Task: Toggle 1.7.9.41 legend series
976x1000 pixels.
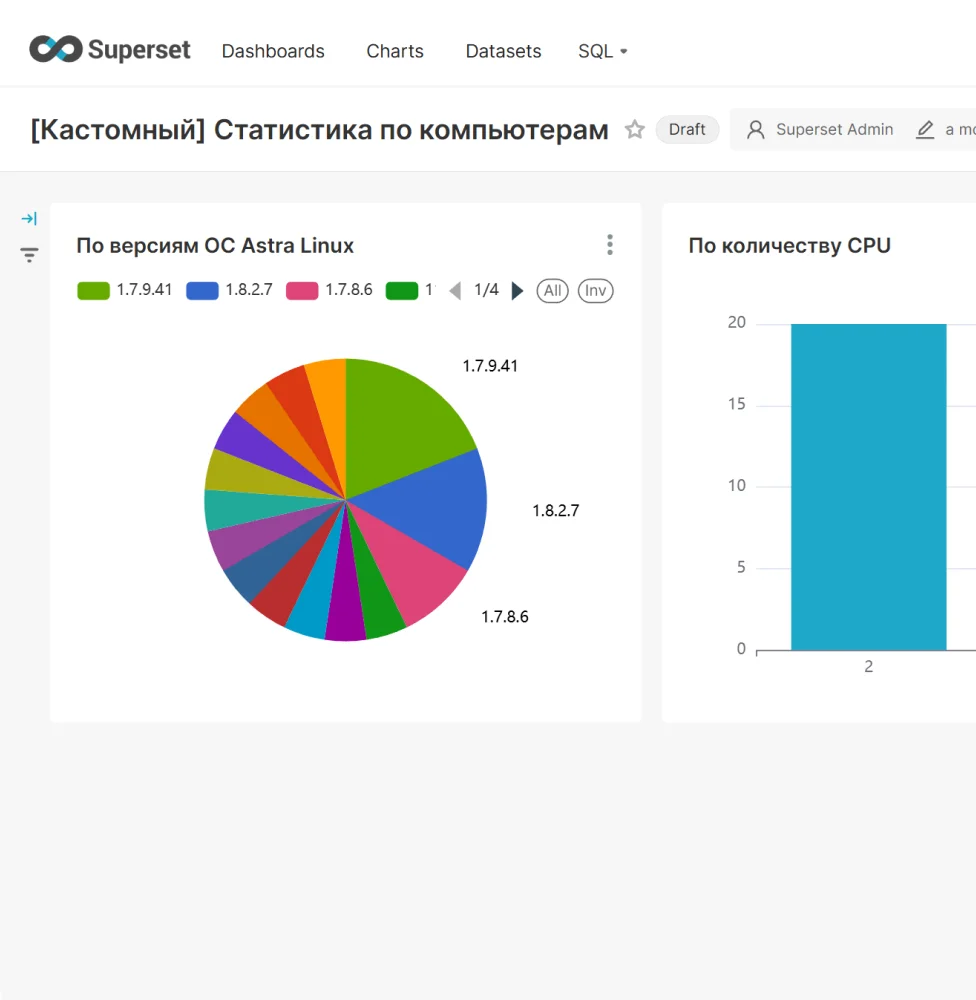Action: (x=125, y=290)
